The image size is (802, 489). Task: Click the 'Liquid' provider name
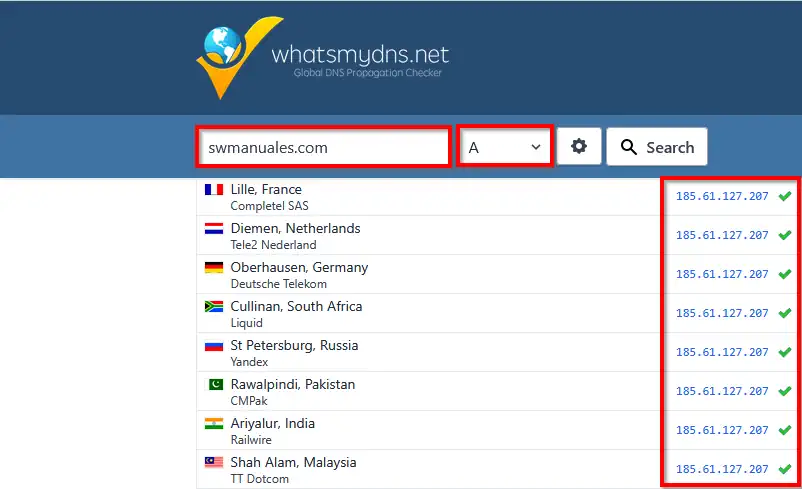click(247, 323)
